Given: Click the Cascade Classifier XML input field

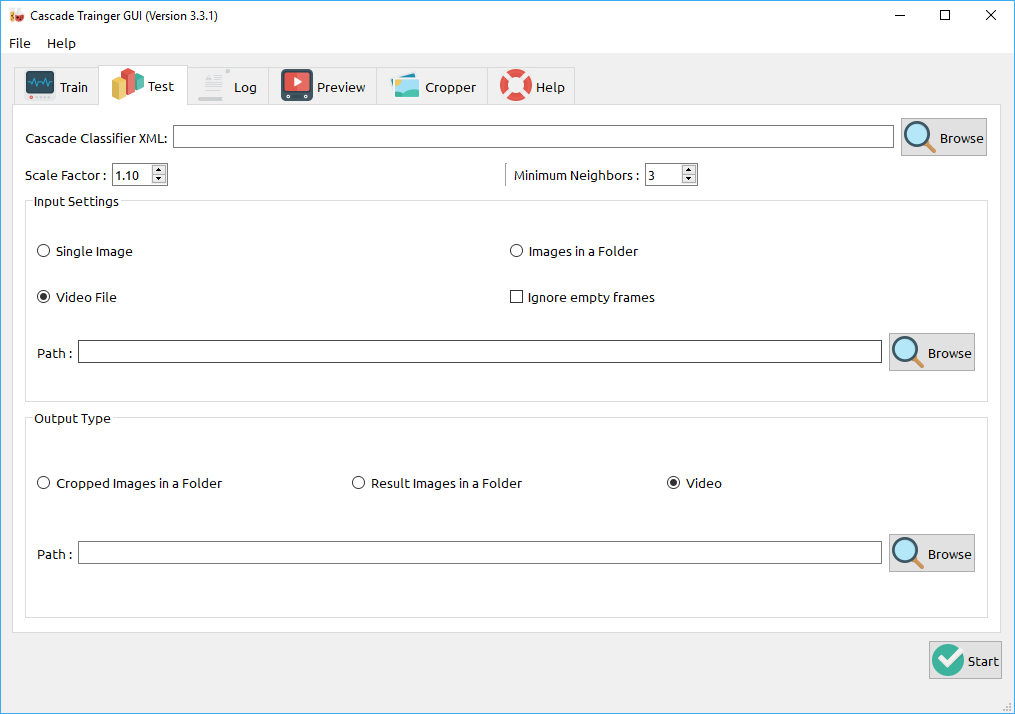Looking at the screenshot, I should point(533,137).
